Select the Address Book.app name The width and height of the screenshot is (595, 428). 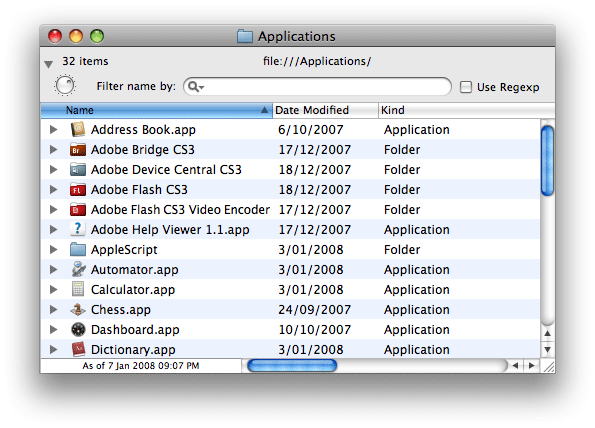click(143, 130)
